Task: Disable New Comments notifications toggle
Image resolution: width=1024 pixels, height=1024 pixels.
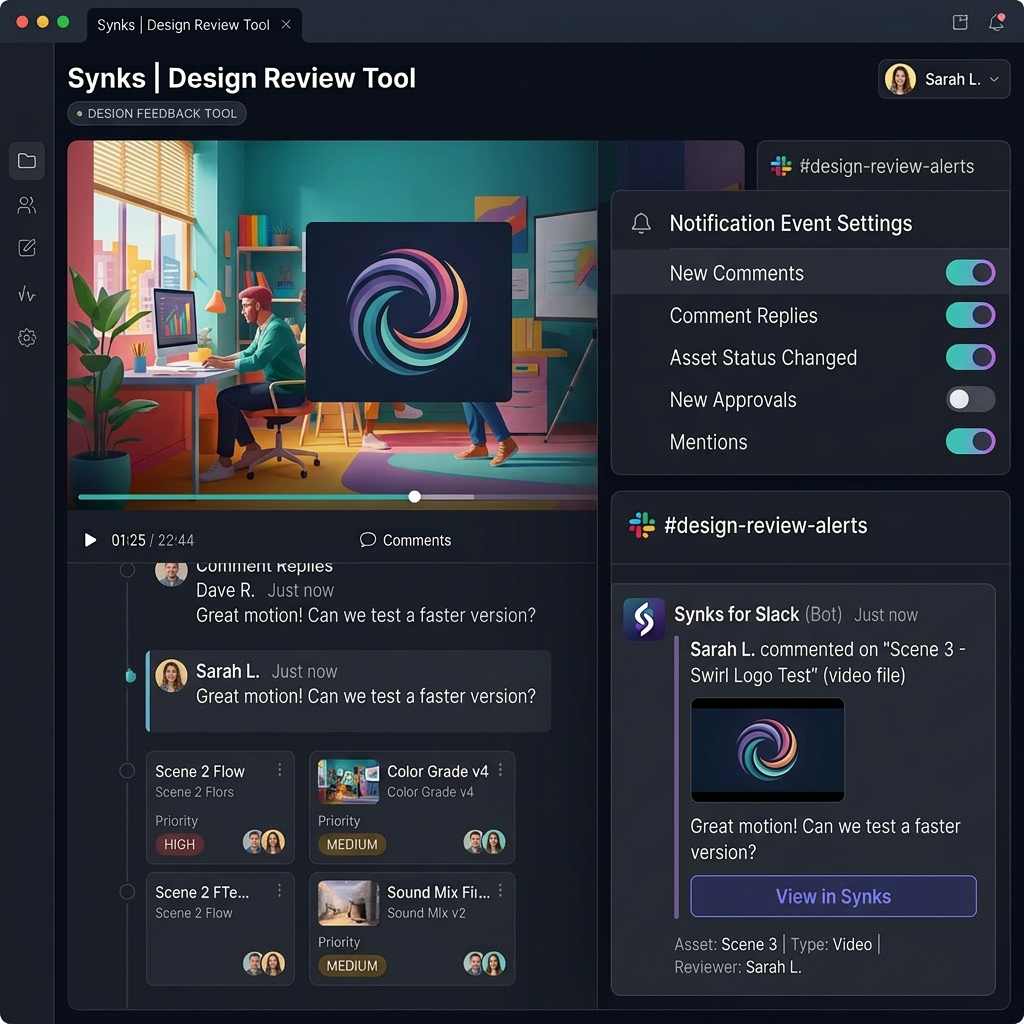Action: point(970,273)
